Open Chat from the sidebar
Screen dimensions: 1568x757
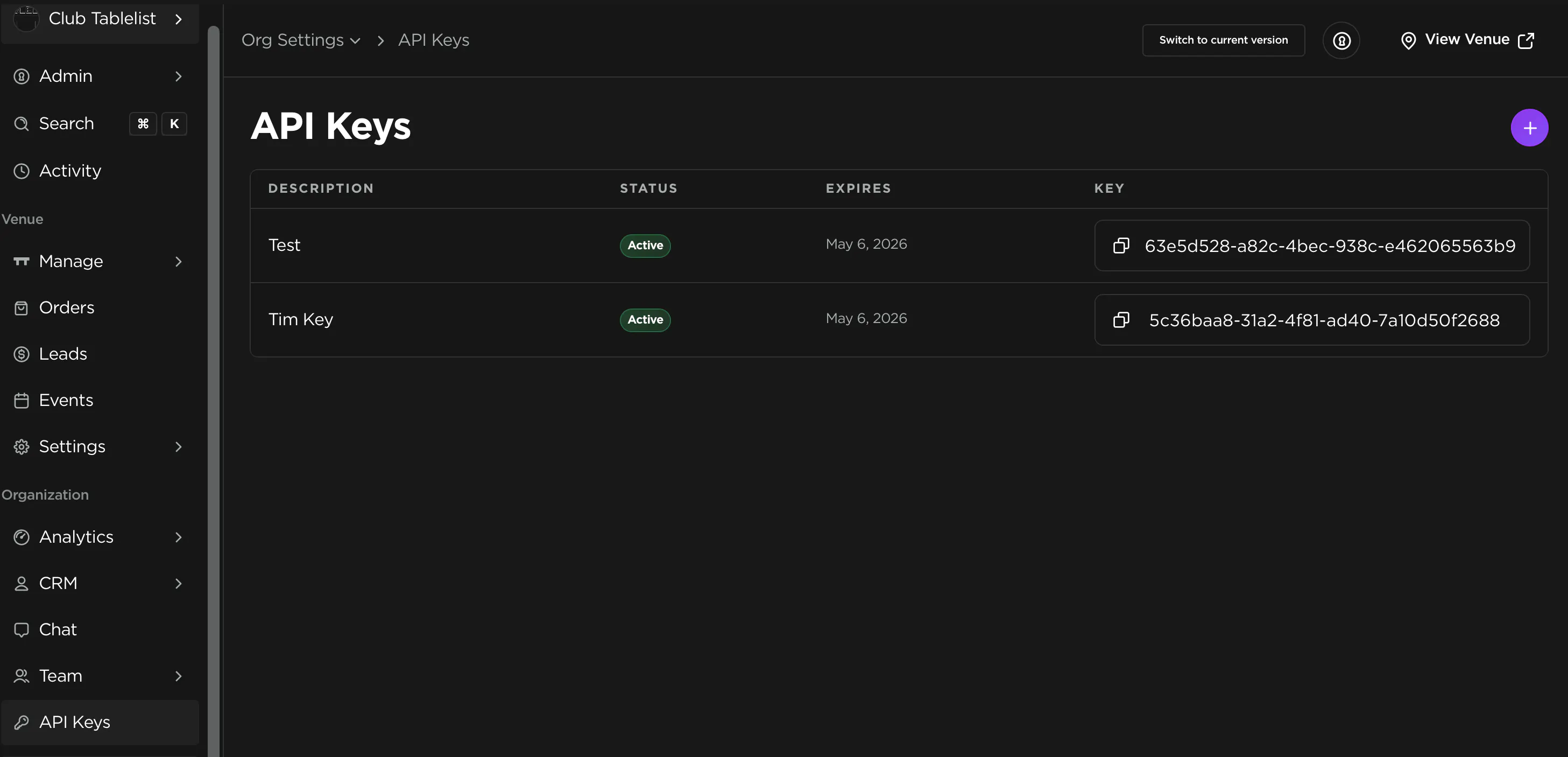pos(58,629)
